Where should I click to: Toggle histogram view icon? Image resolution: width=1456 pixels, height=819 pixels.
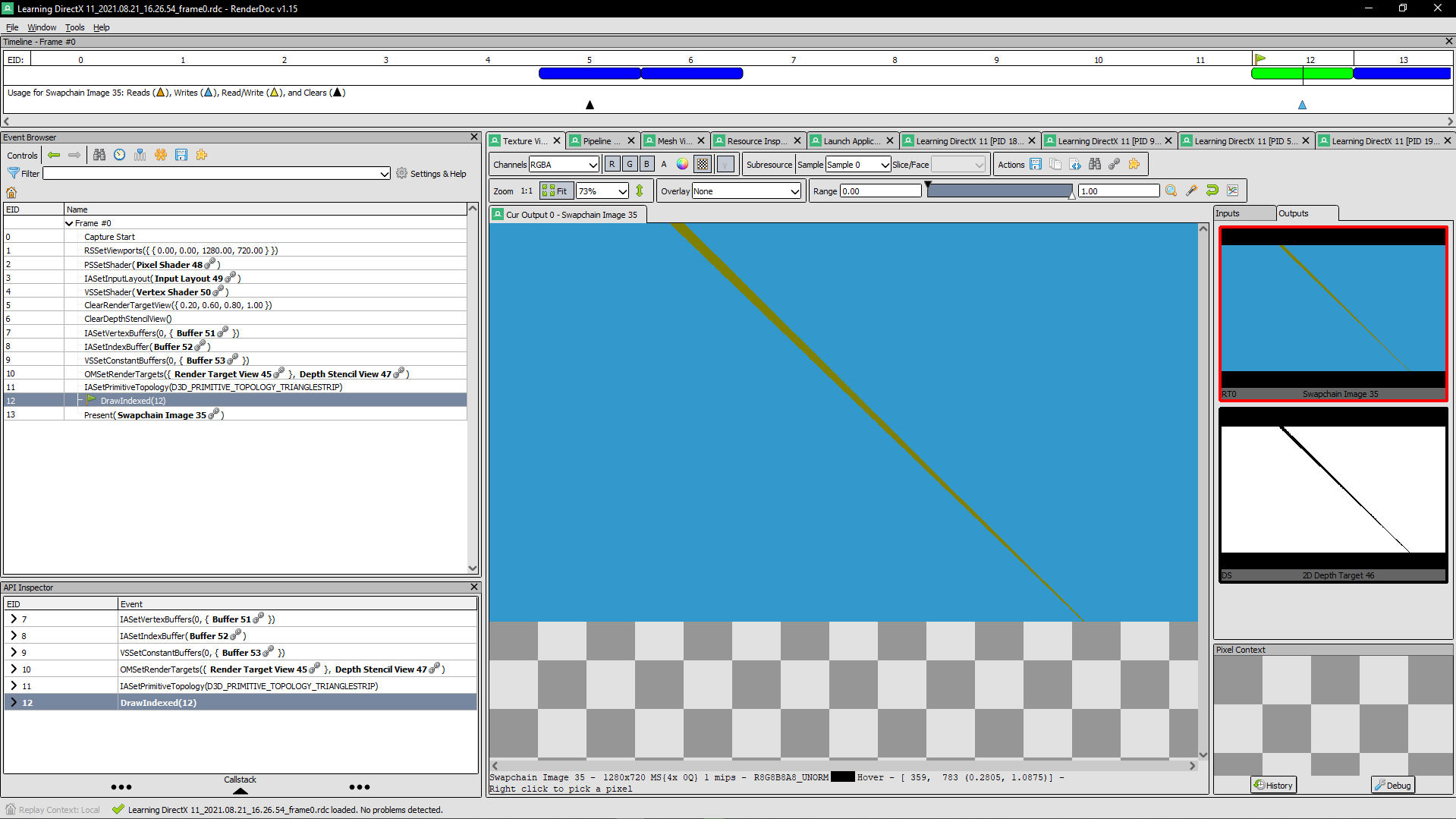tap(1233, 191)
